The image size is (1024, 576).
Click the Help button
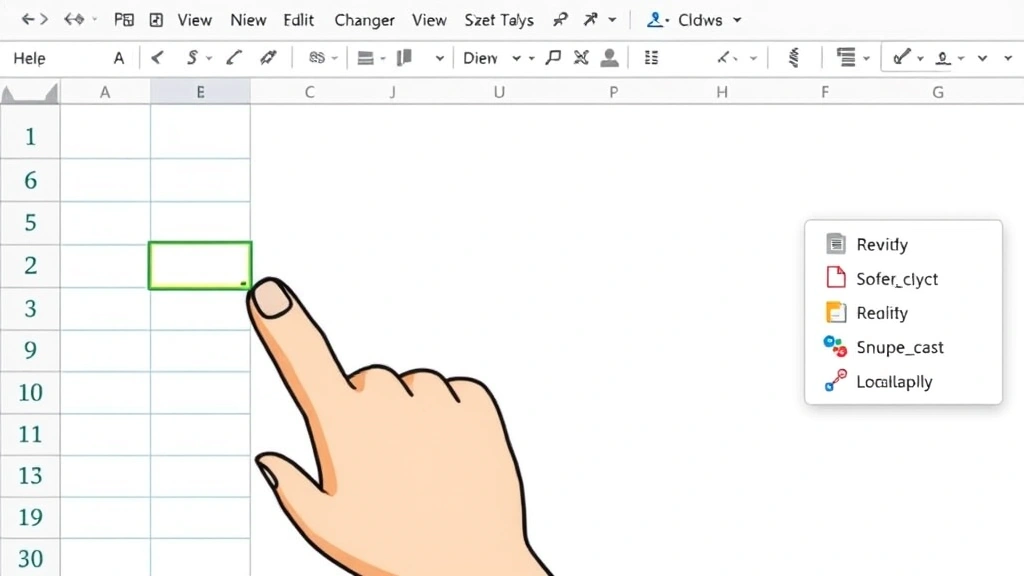click(x=29, y=58)
